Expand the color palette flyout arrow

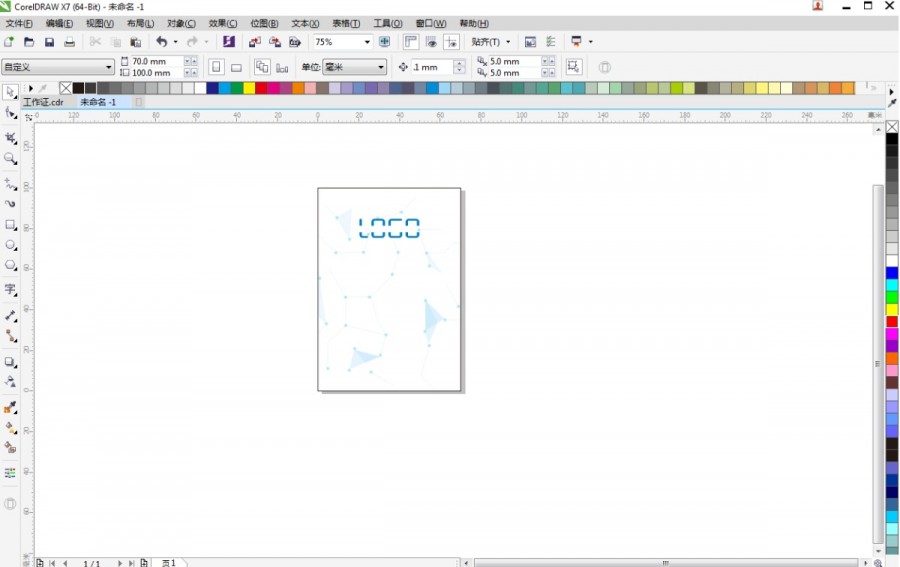point(31,88)
